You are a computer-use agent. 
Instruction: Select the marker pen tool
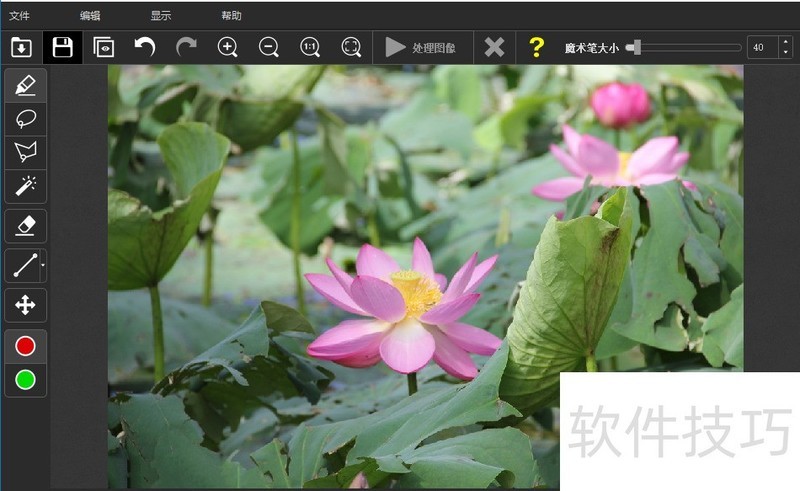pos(26,86)
